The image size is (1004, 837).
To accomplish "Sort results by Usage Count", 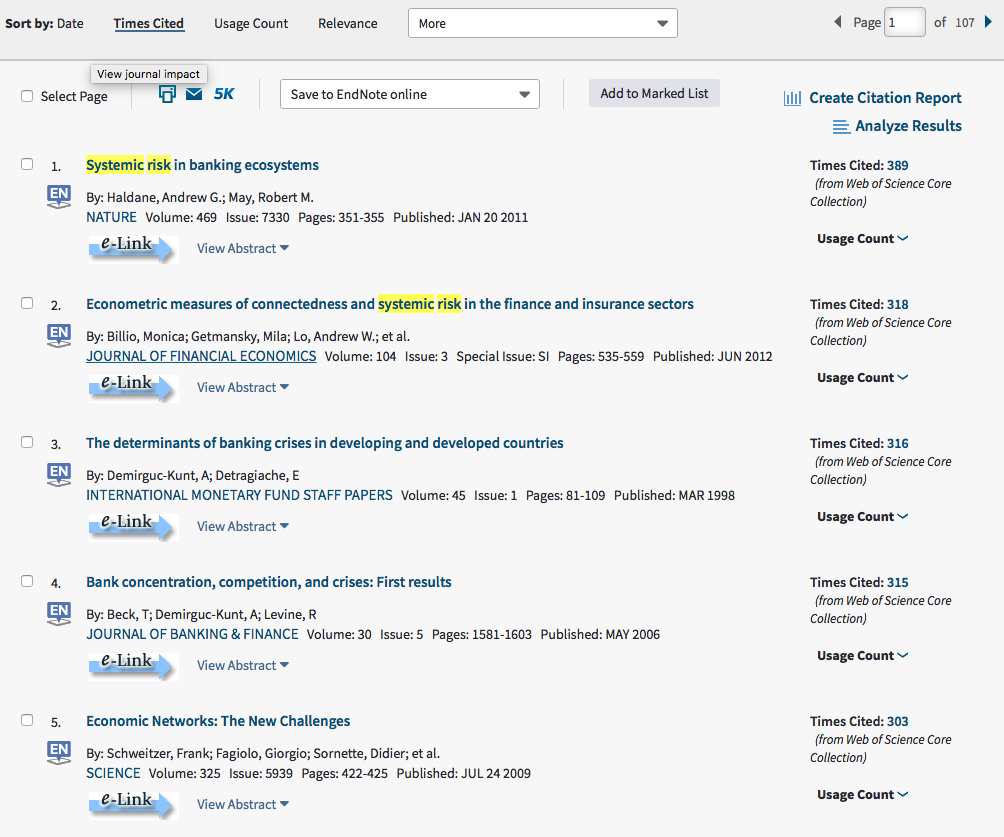I will click(x=250, y=22).
